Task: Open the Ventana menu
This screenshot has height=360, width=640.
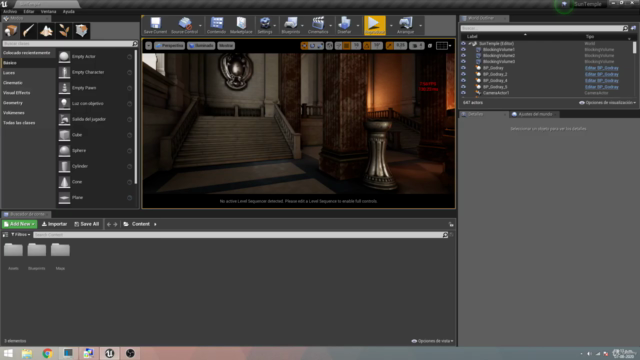Action: [48, 11]
